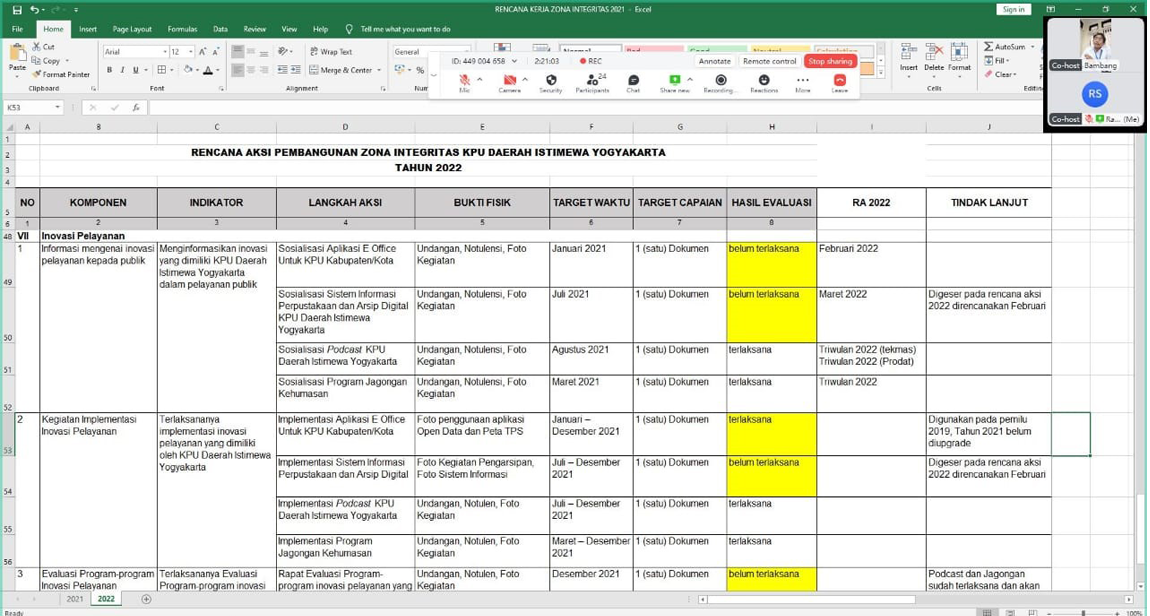Click the Remote control button
Screen dimensions: 1150x616
coord(769,61)
